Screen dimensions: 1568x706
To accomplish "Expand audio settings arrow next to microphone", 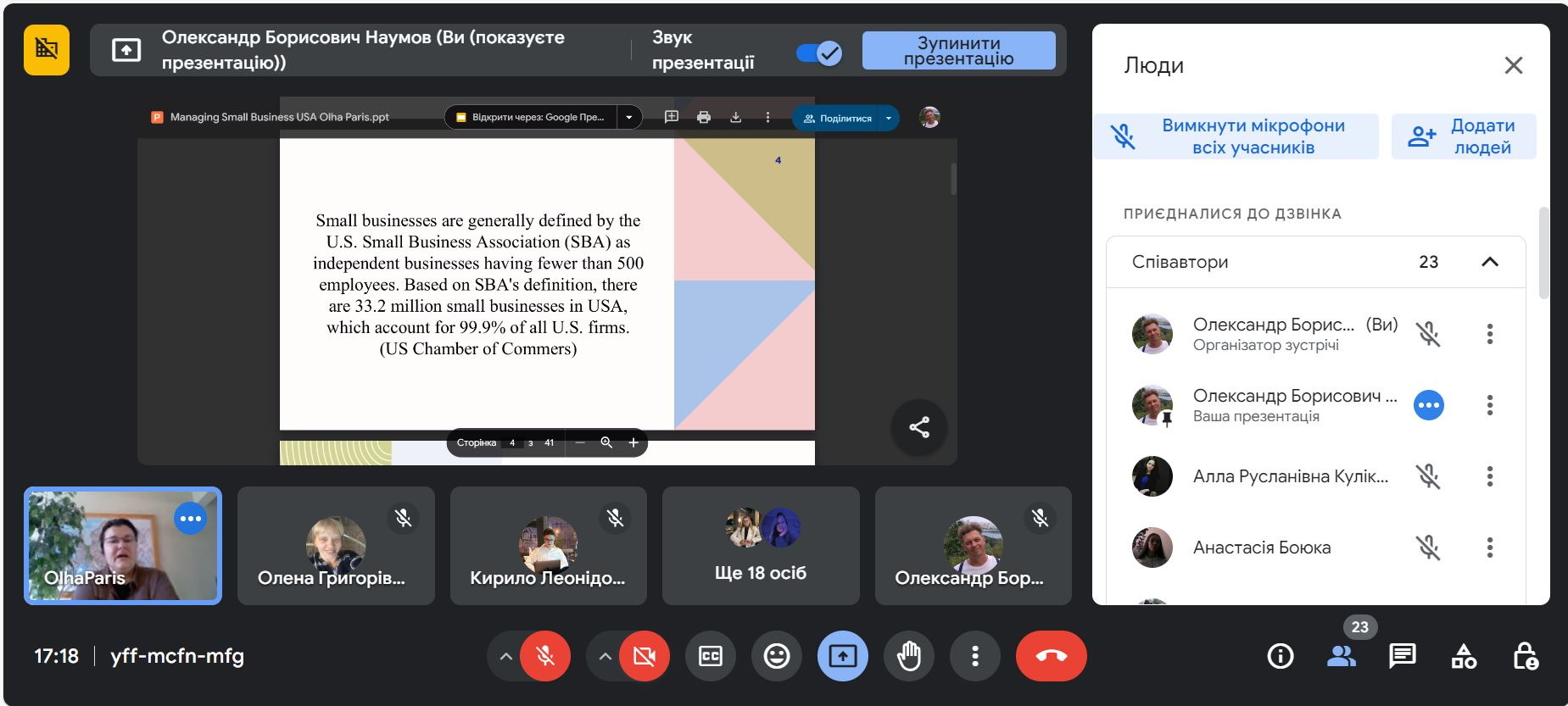I will (505, 656).
